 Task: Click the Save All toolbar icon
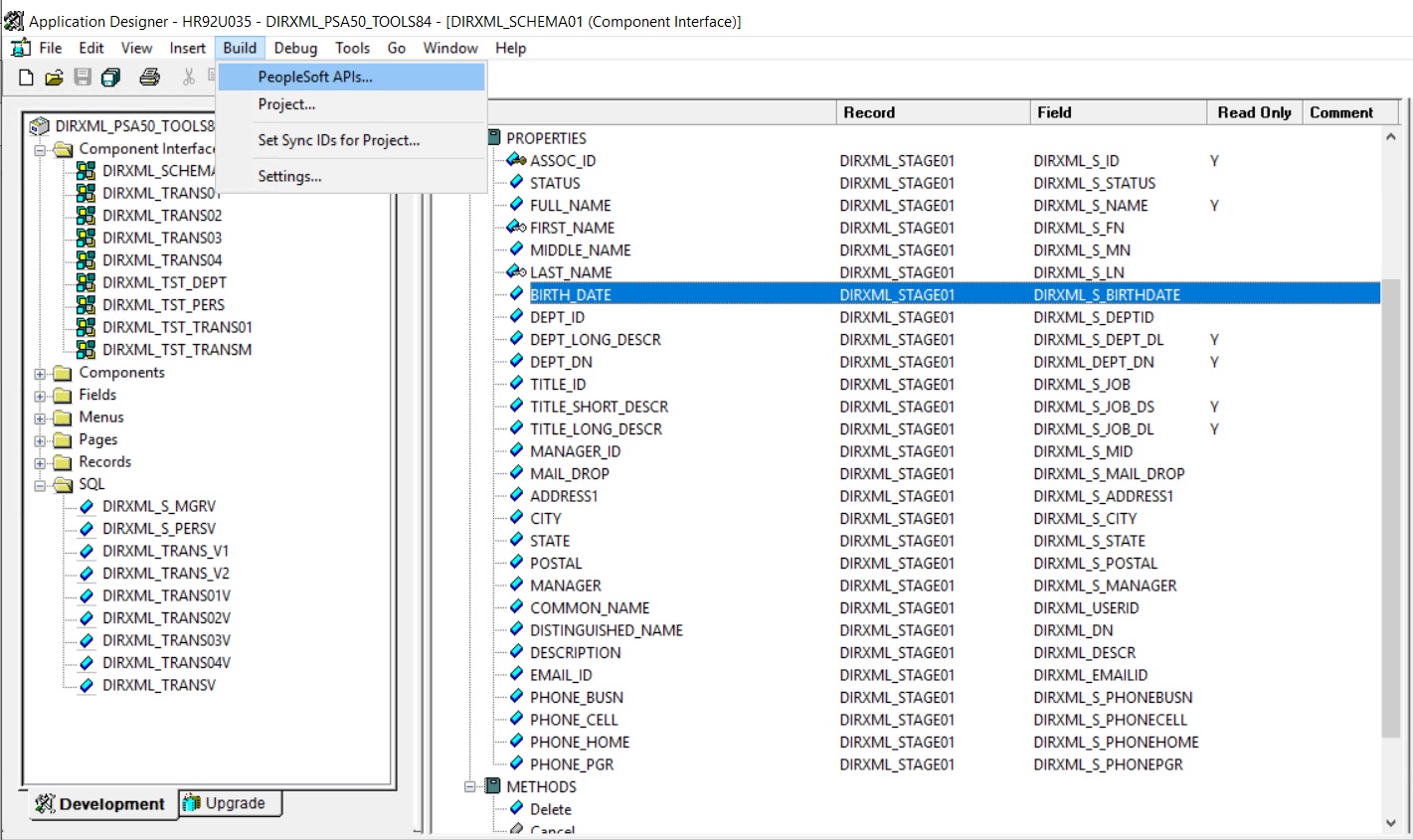(x=111, y=77)
